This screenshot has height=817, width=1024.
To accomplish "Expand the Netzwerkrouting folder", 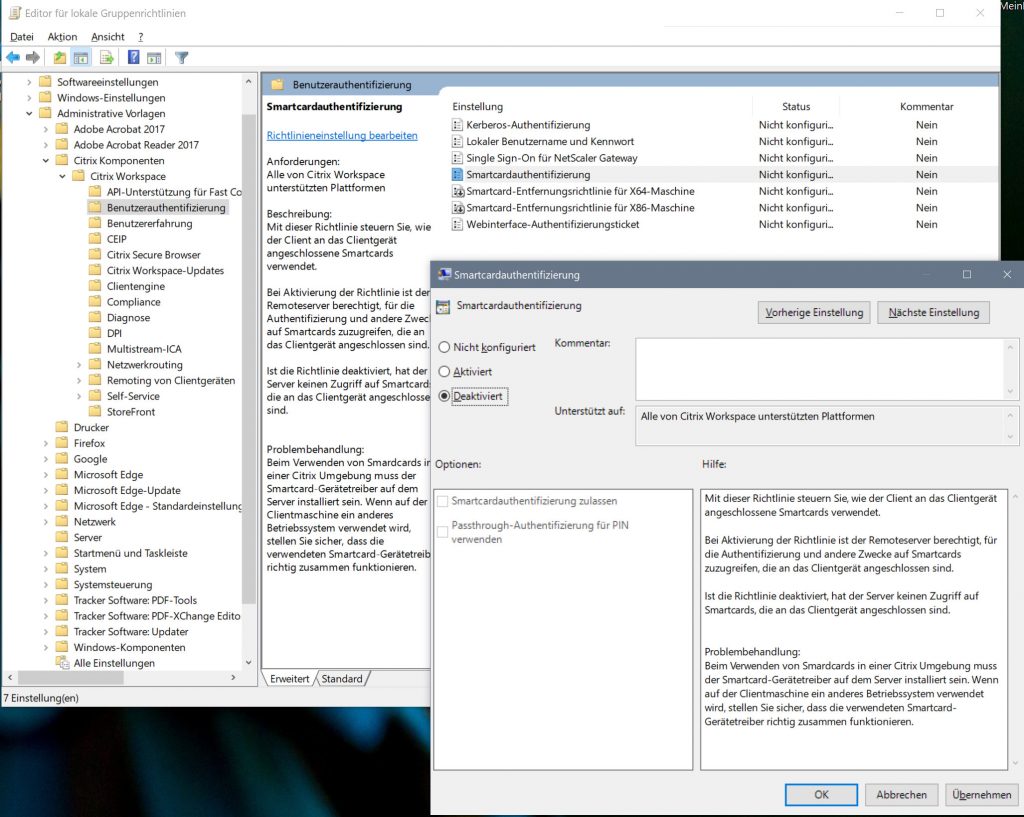I will [79, 365].
